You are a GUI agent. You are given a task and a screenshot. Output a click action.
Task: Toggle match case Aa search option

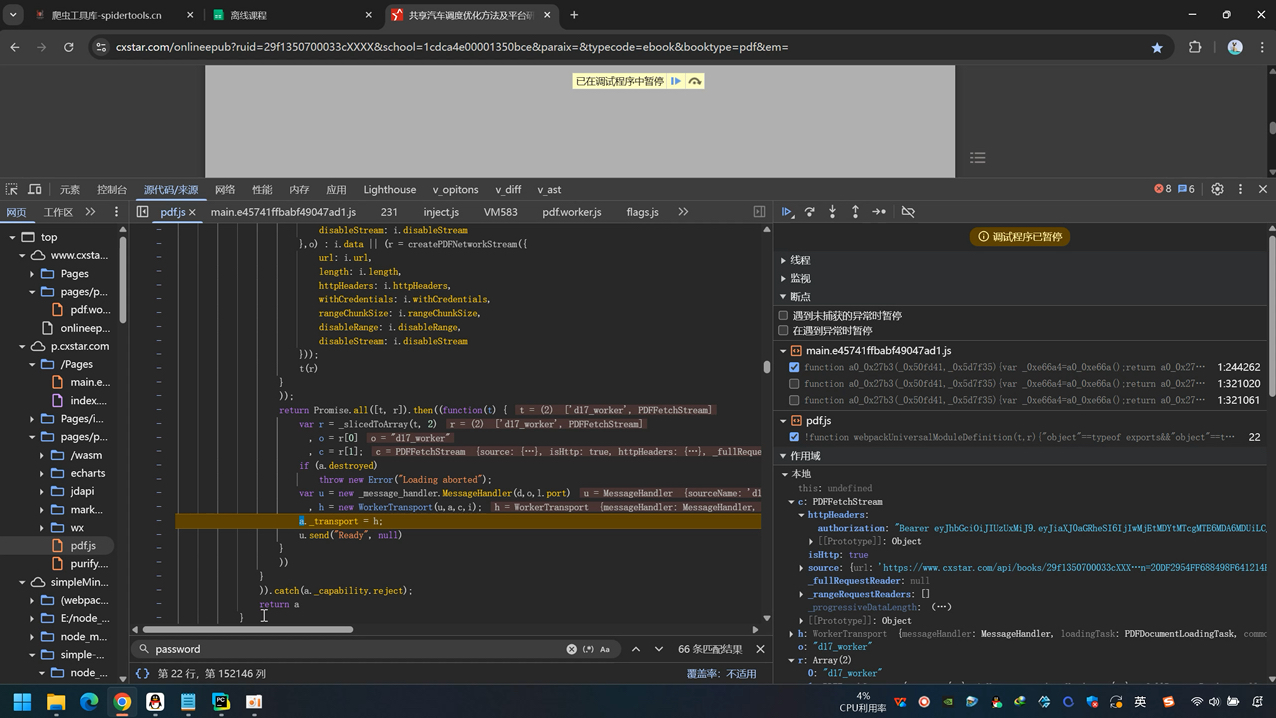coord(605,649)
